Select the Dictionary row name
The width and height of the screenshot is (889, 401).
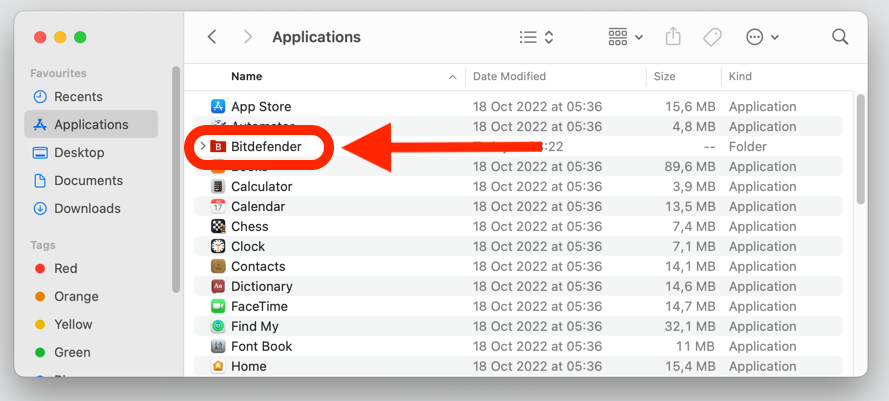262,286
